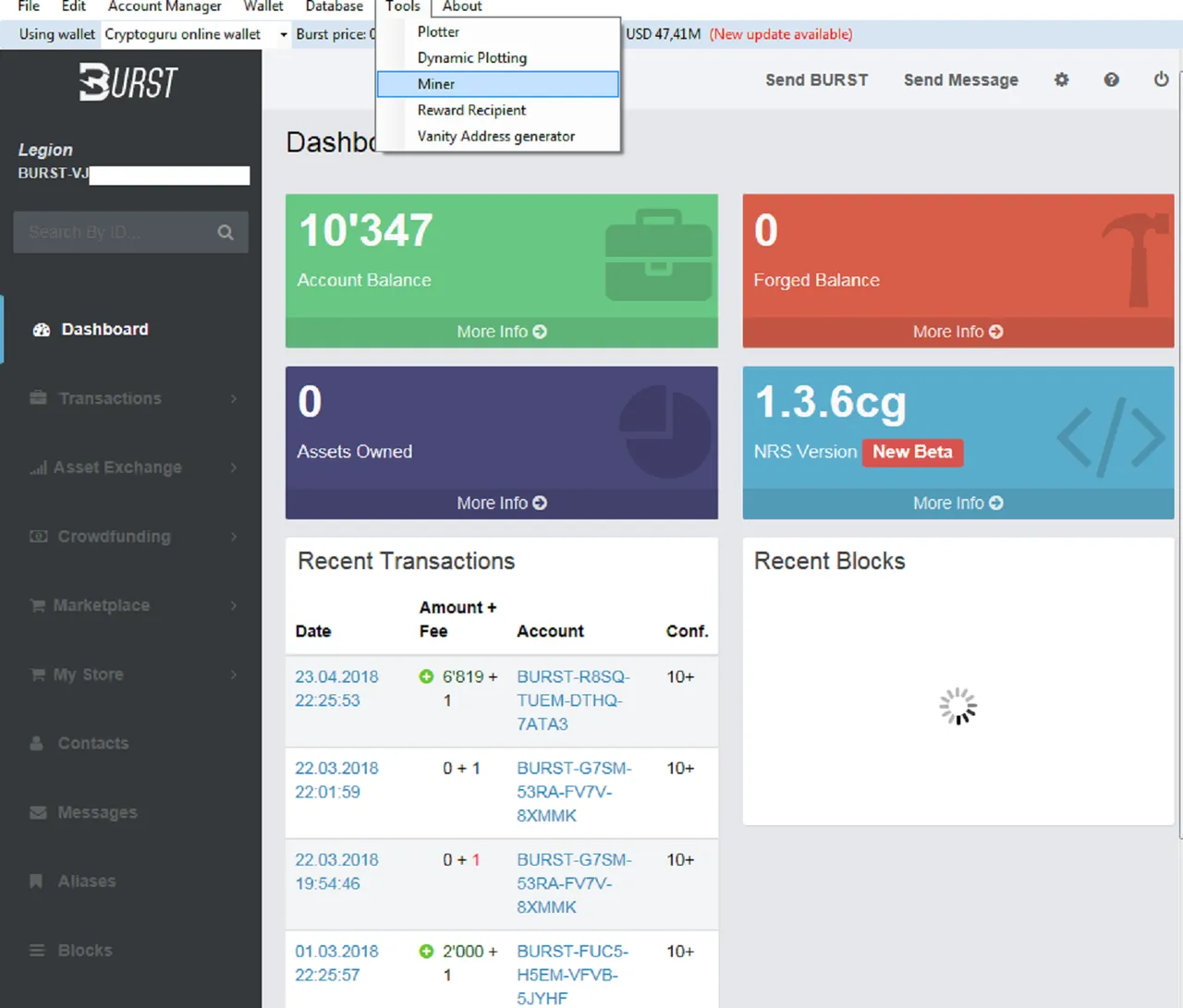Expand the Asset Exchange sidebar chevron
The height and width of the screenshot is (1008, 1183).
pos(234,468)
